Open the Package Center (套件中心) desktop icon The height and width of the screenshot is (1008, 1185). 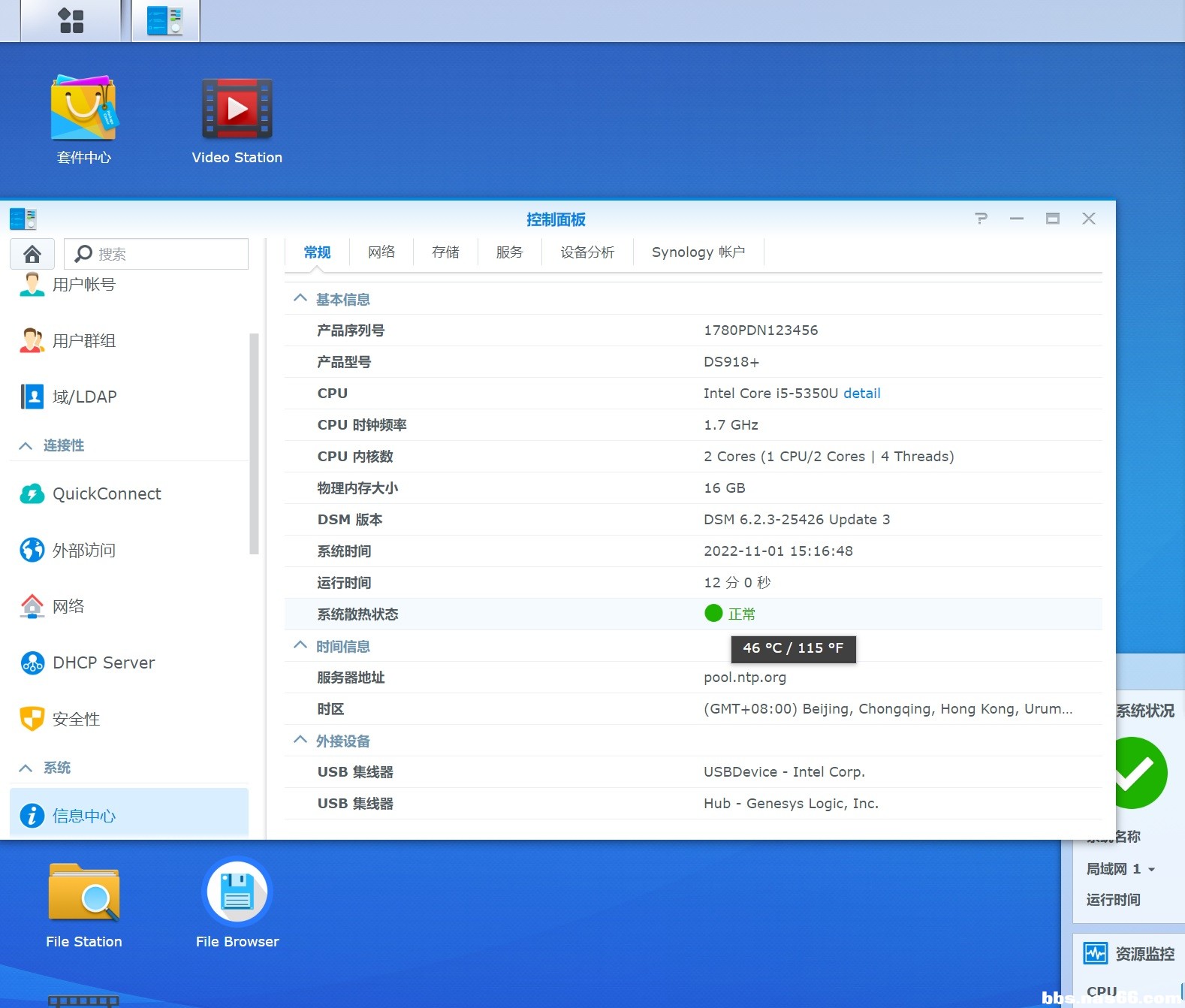click(x=83, y=119)
